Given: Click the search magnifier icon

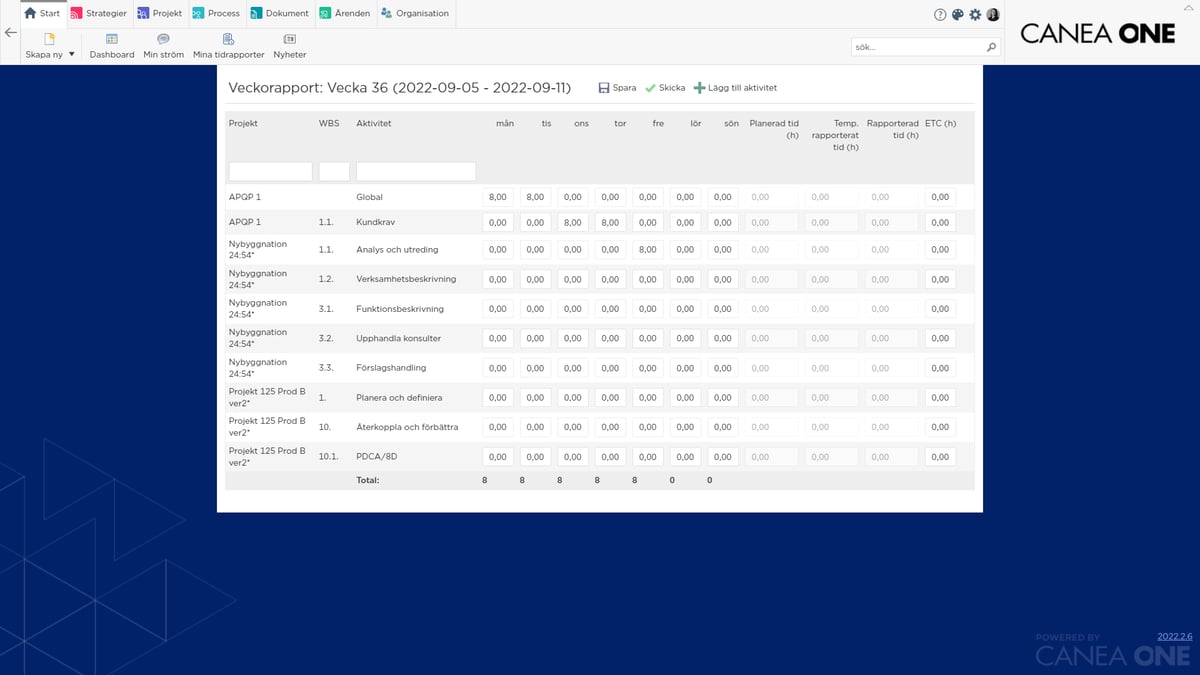Looking at the screenshot, I should [x=991, y=47].
